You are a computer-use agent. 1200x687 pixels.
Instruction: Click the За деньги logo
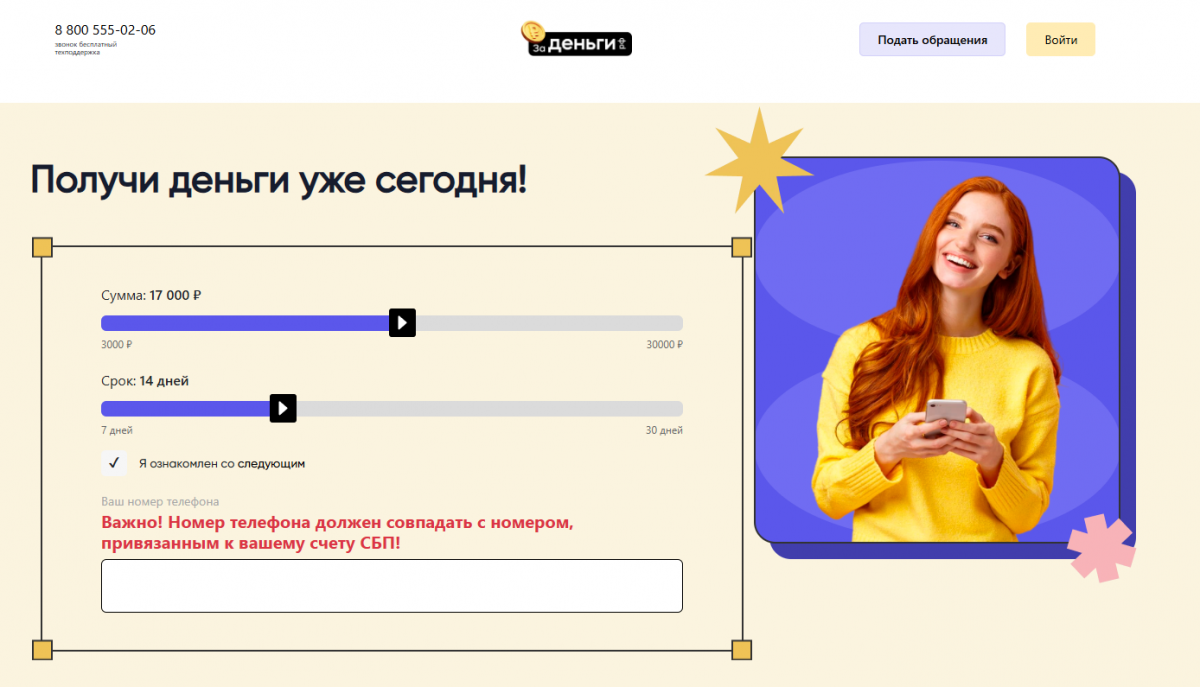click(x=576, y=39)
